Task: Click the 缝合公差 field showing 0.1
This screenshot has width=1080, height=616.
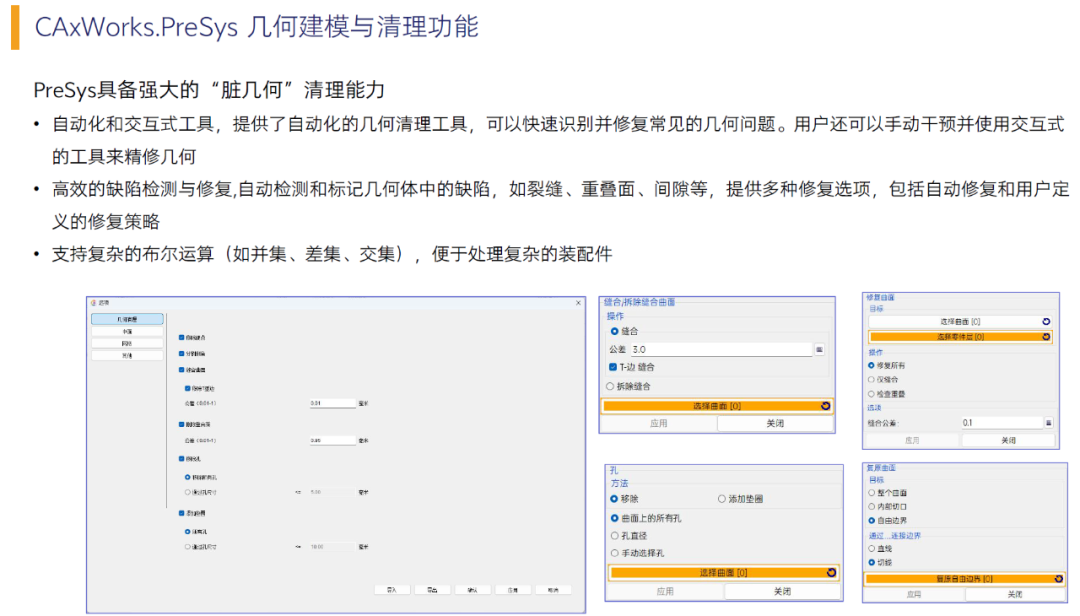Action: pos(1002,423)
